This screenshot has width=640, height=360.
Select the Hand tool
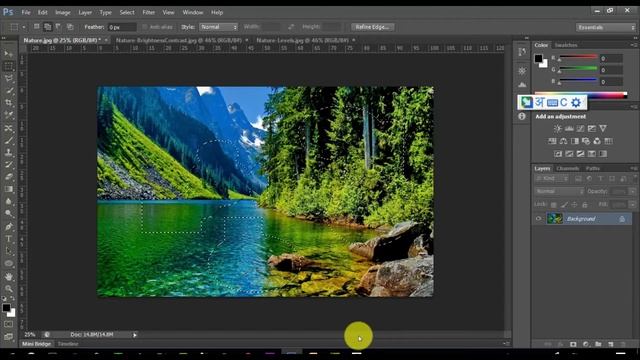point(8,277)
